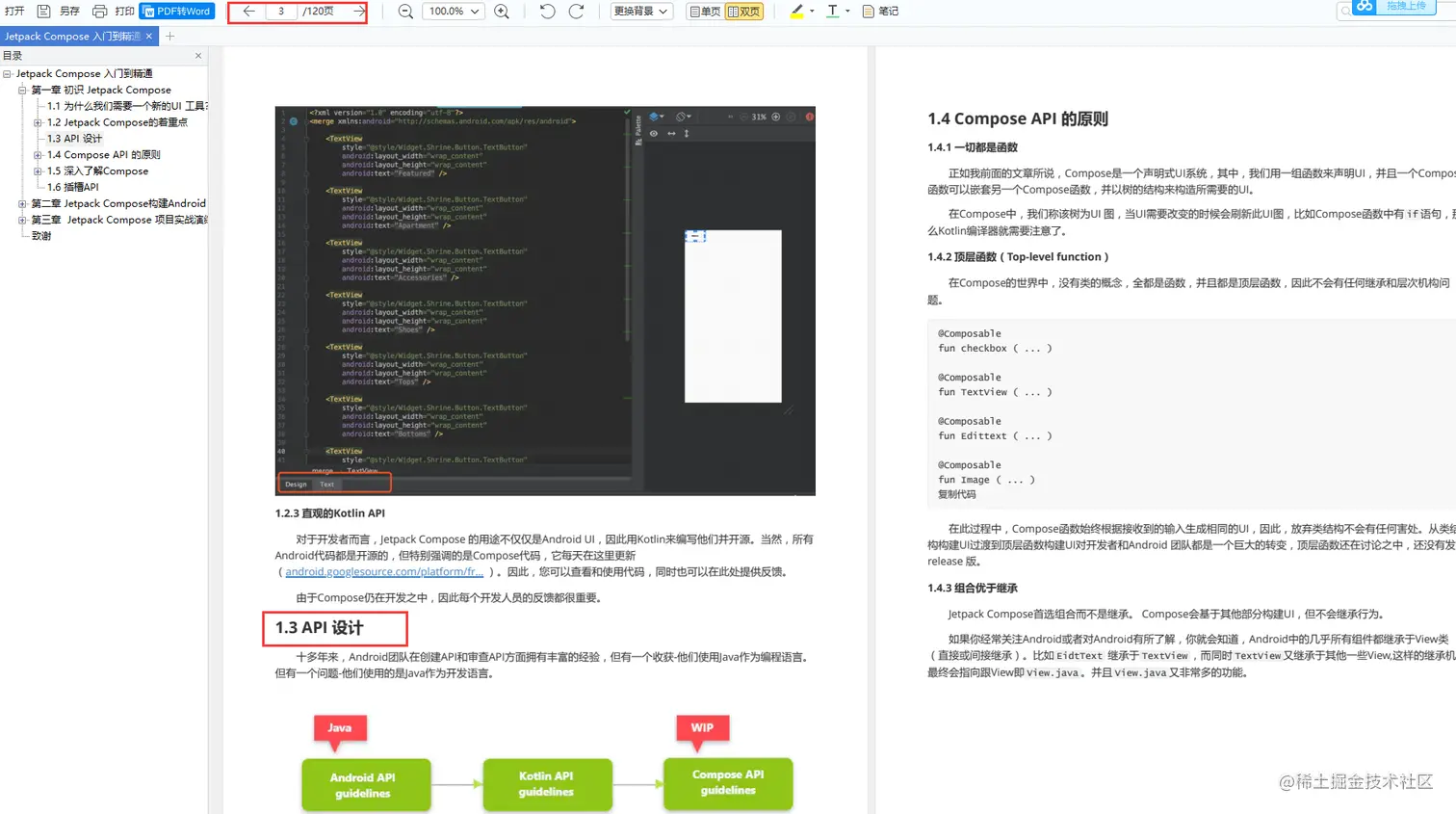Click the page number input field
This screenshot has width=1456, height=814.
coord(280,12)
